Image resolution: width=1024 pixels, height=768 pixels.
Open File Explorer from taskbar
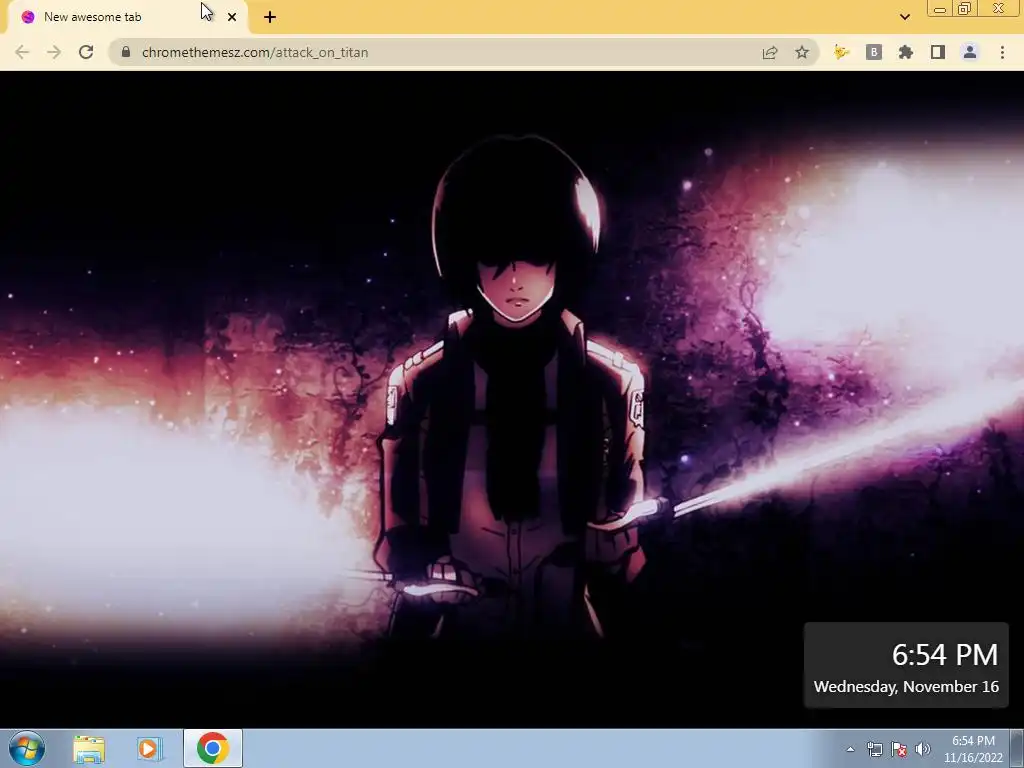(89, 749)
